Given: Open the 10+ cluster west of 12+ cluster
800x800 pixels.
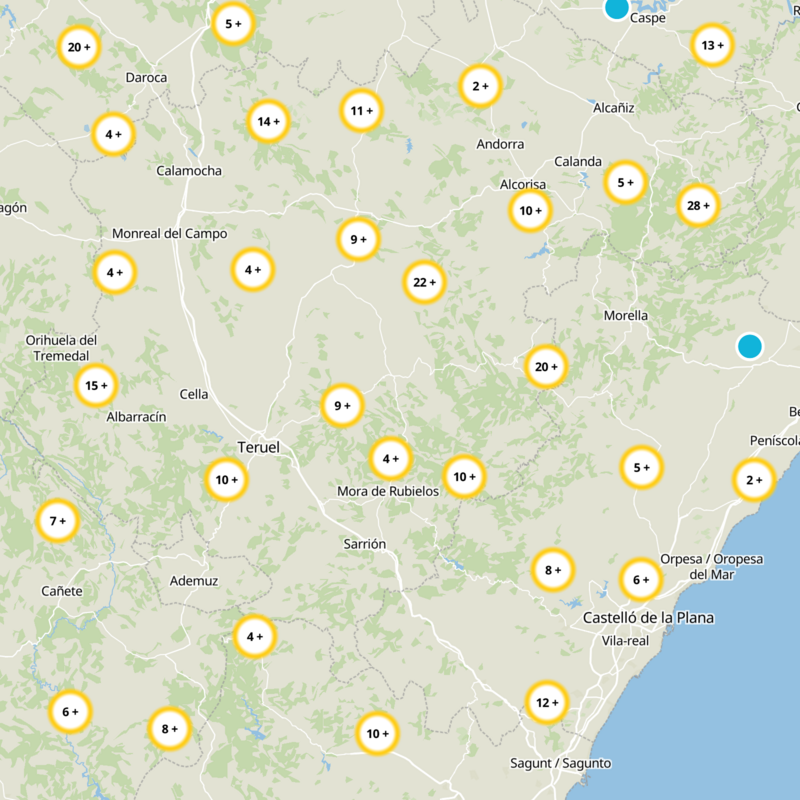Looking at the screenshot, I should point(377,733).
